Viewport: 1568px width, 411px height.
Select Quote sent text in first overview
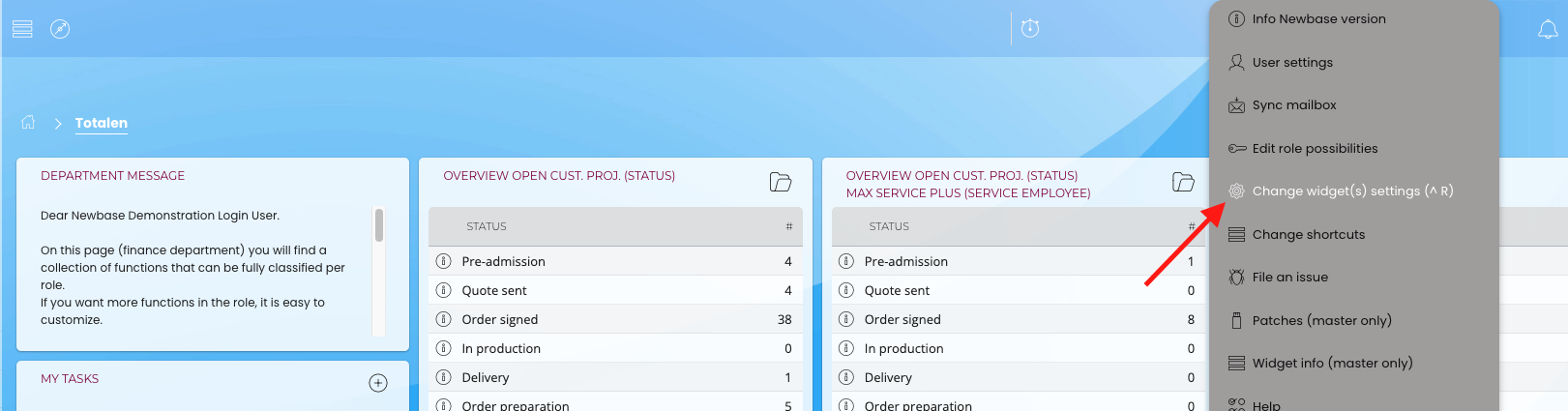pos(494,290)
